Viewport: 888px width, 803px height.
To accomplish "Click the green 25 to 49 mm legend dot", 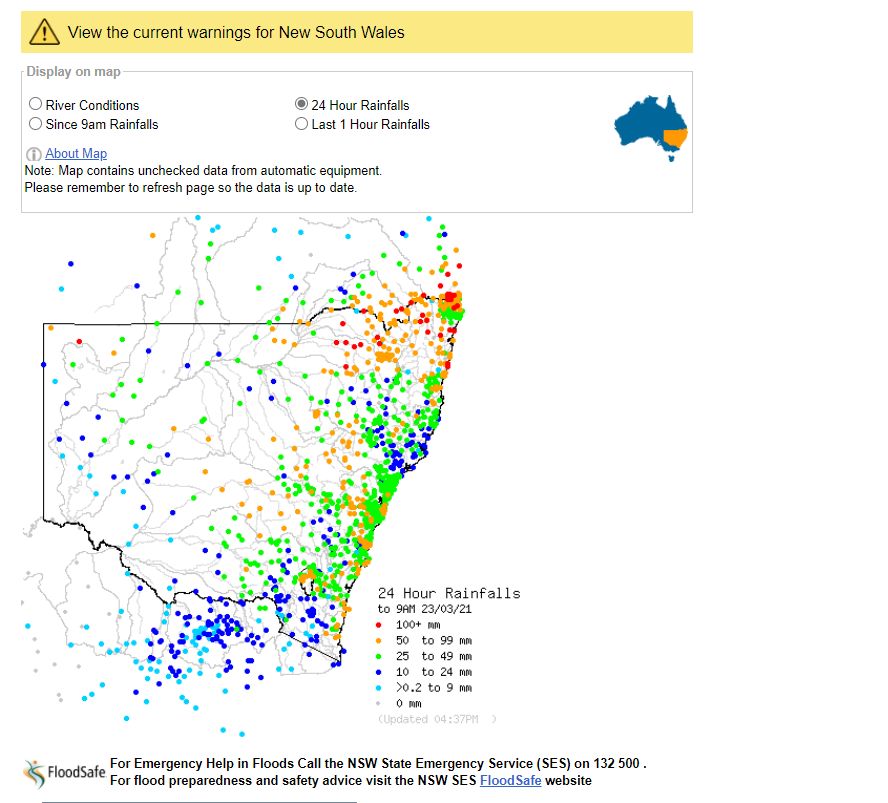I will click(x=379, y=657).
